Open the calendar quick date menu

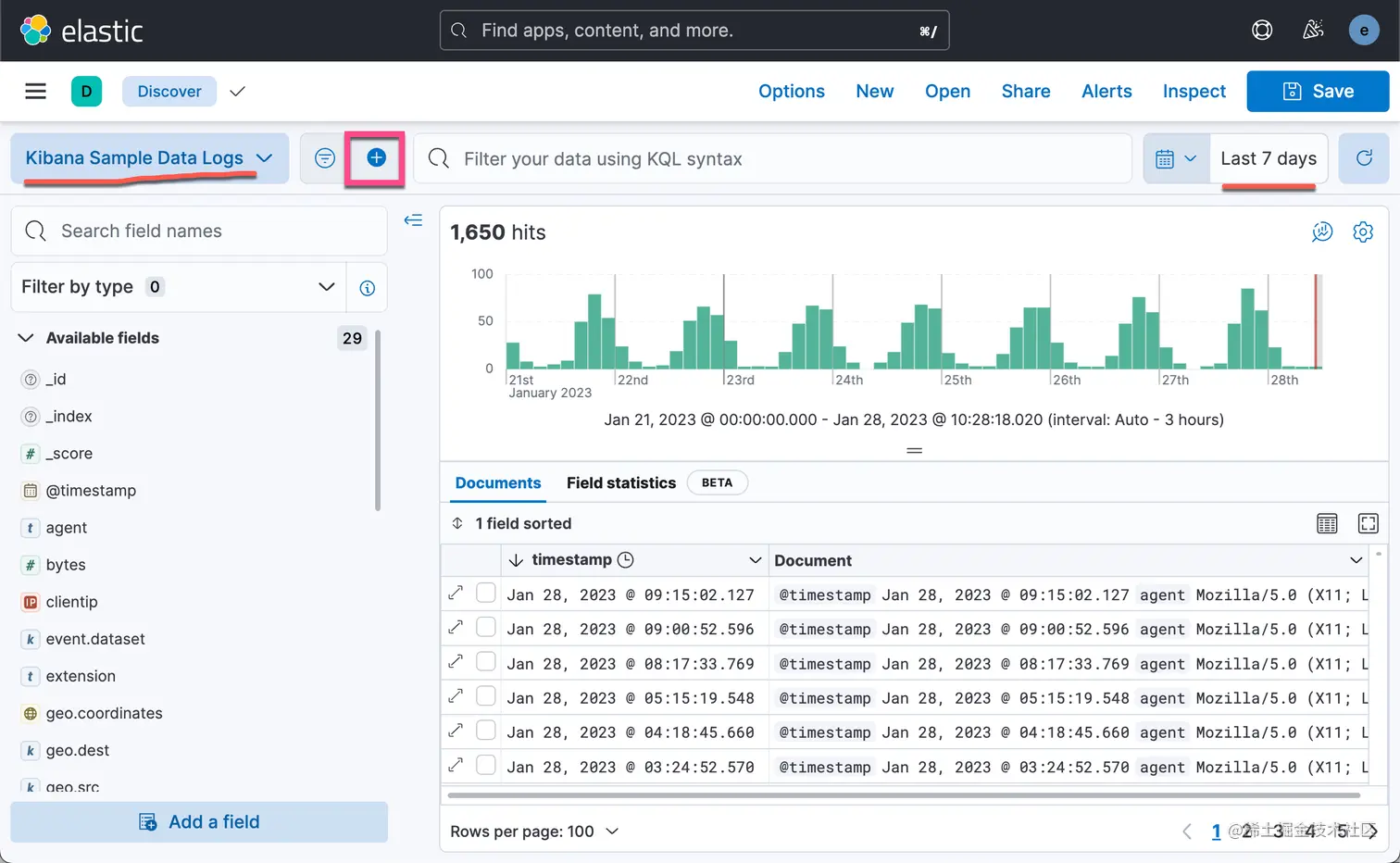pyautogui.click(x=1176, y=158)
